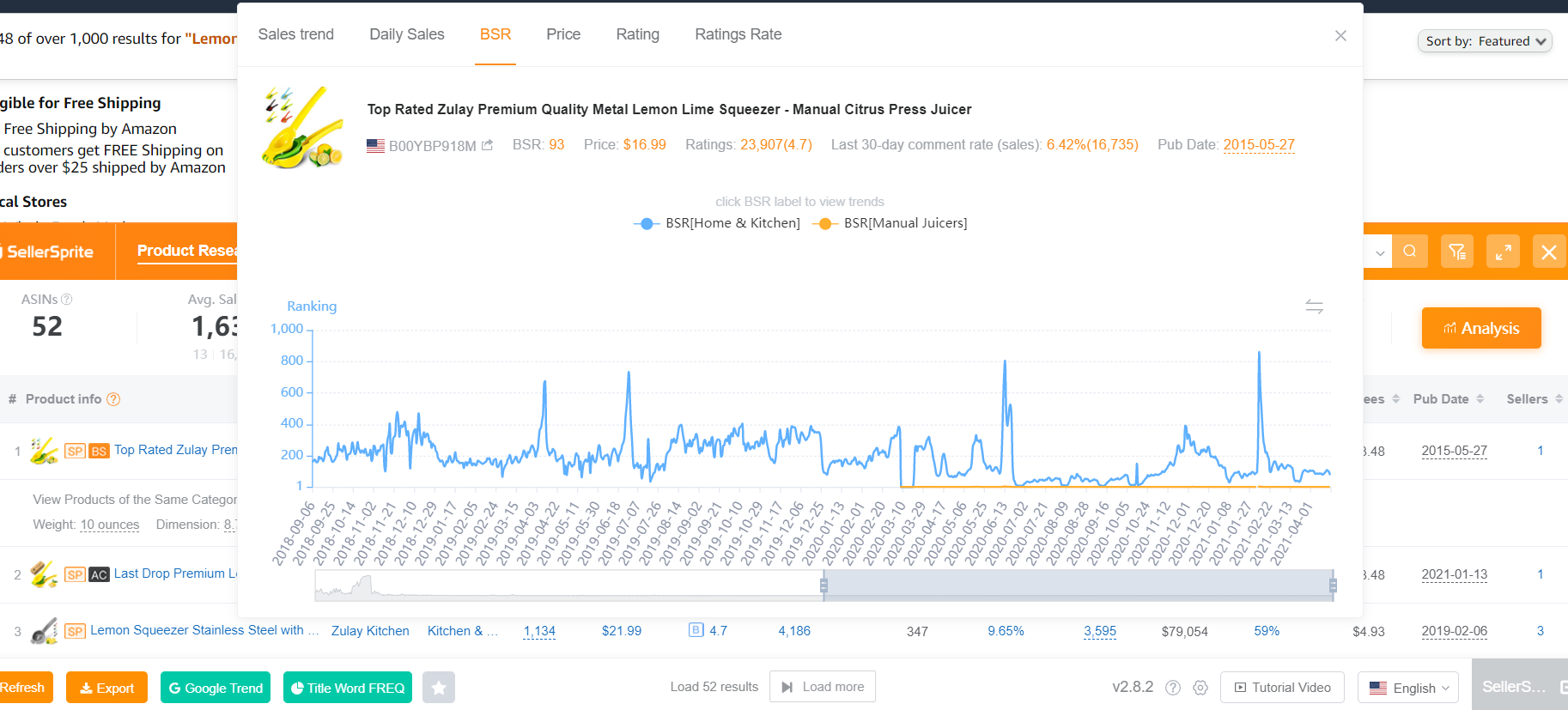This screenshot has height=710, width=1568.
Task: Click the help question mark near version
Action: coord(1173,688)
